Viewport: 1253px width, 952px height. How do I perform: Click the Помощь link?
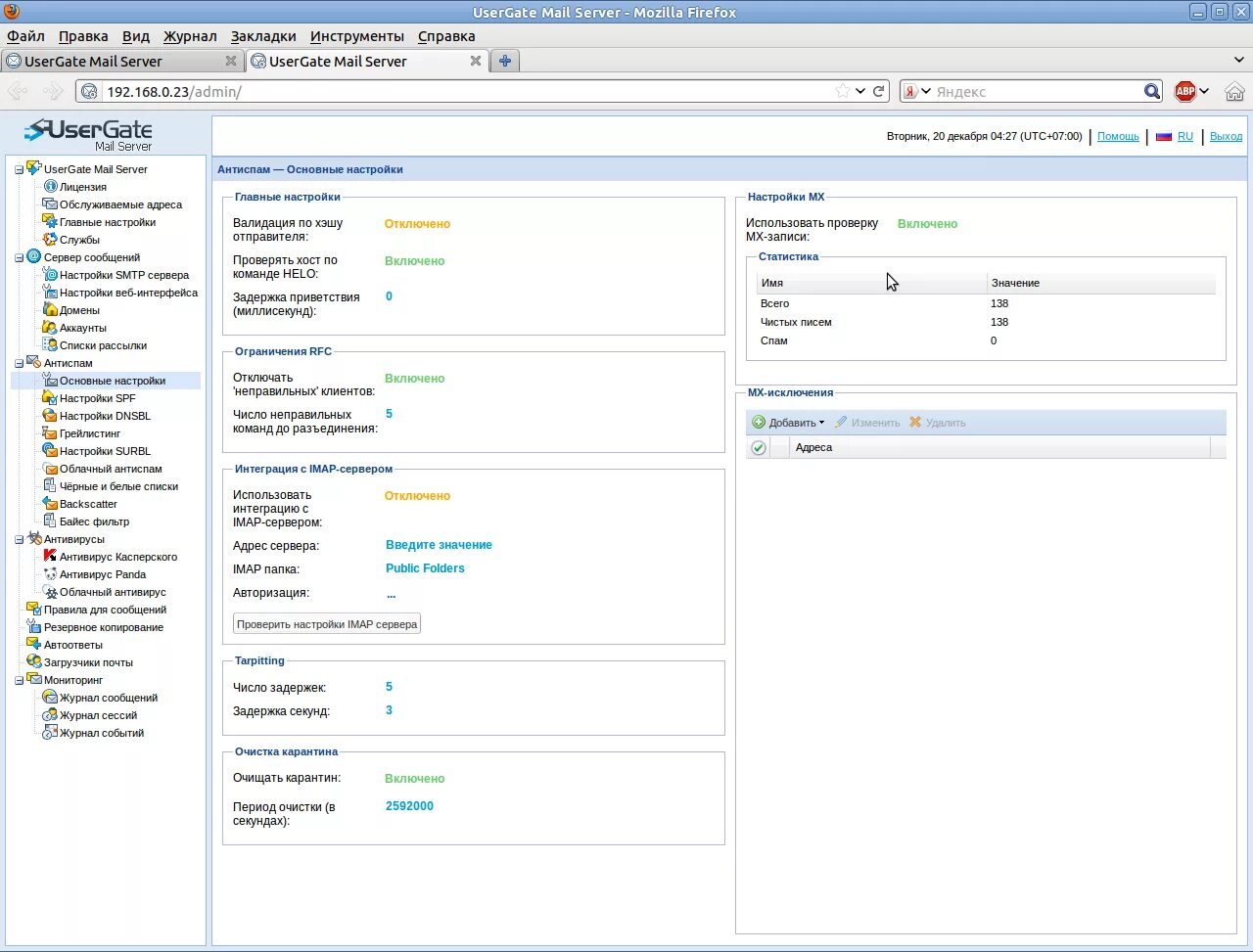pyautogui.click(x=1118, y=137)
